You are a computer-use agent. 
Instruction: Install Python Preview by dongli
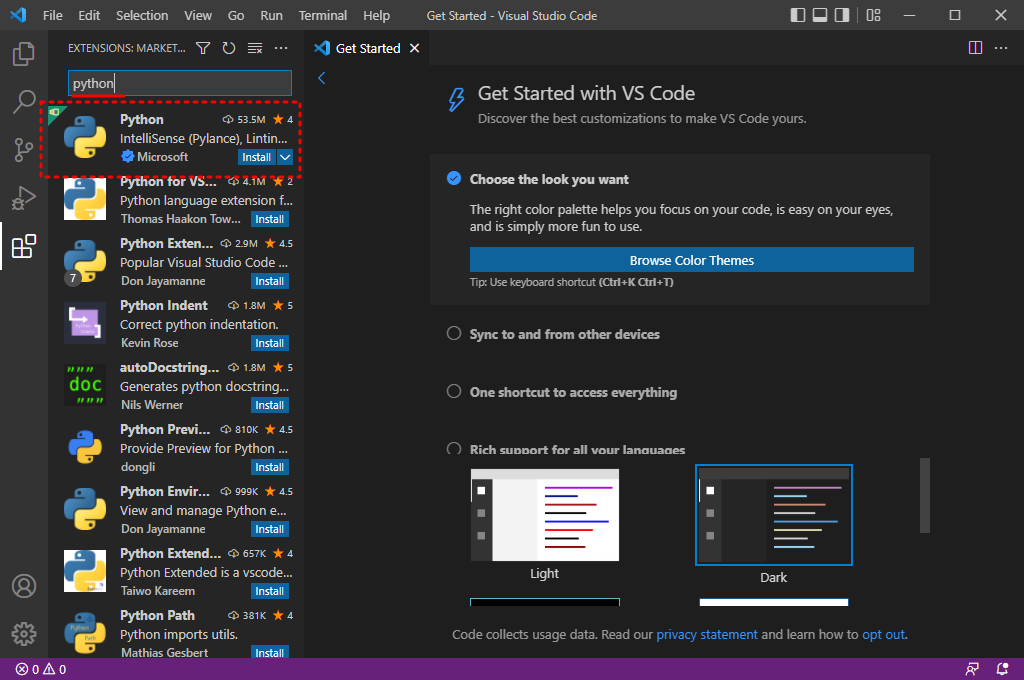(270, 468)
